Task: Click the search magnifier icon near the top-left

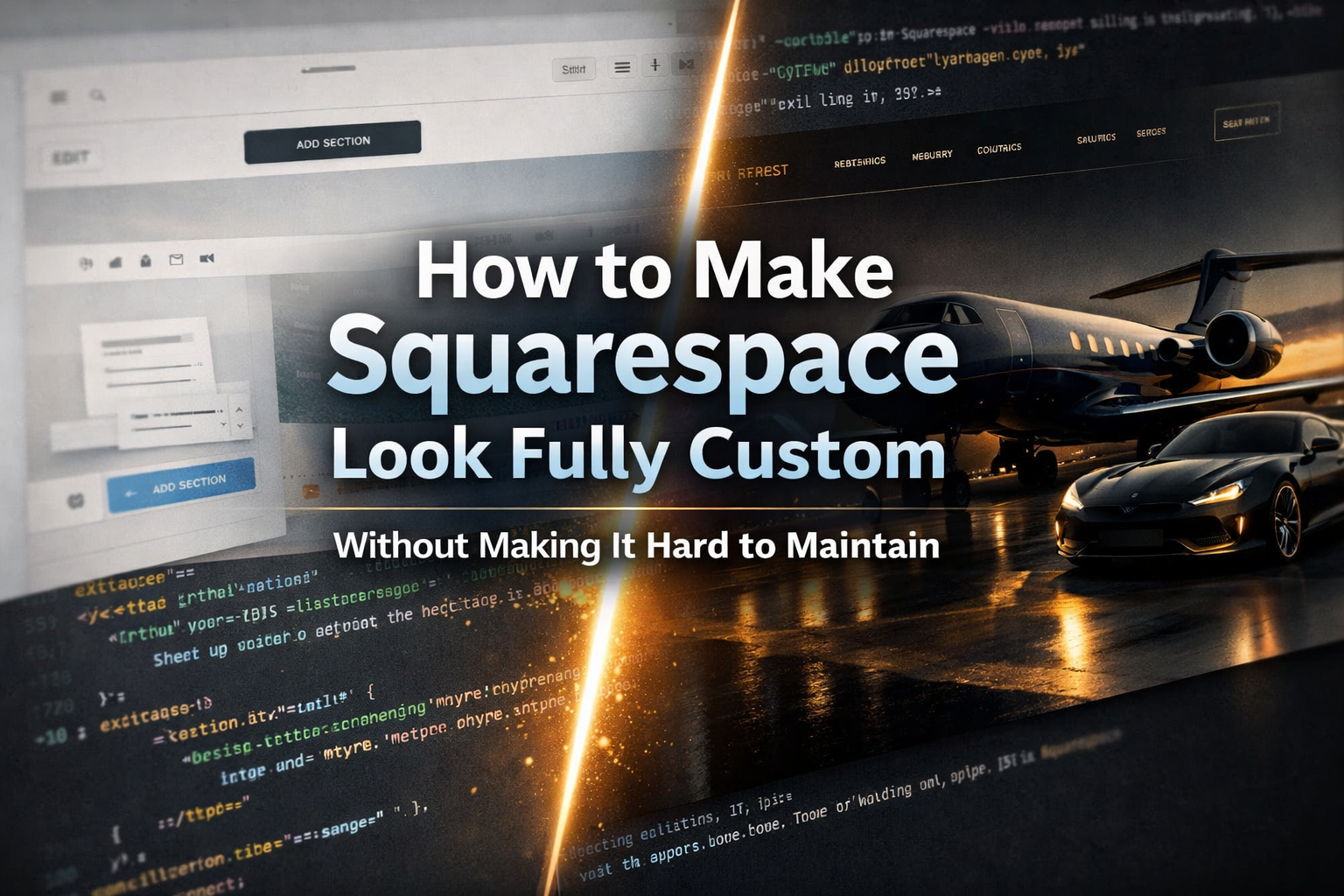Action: point(97,96)
